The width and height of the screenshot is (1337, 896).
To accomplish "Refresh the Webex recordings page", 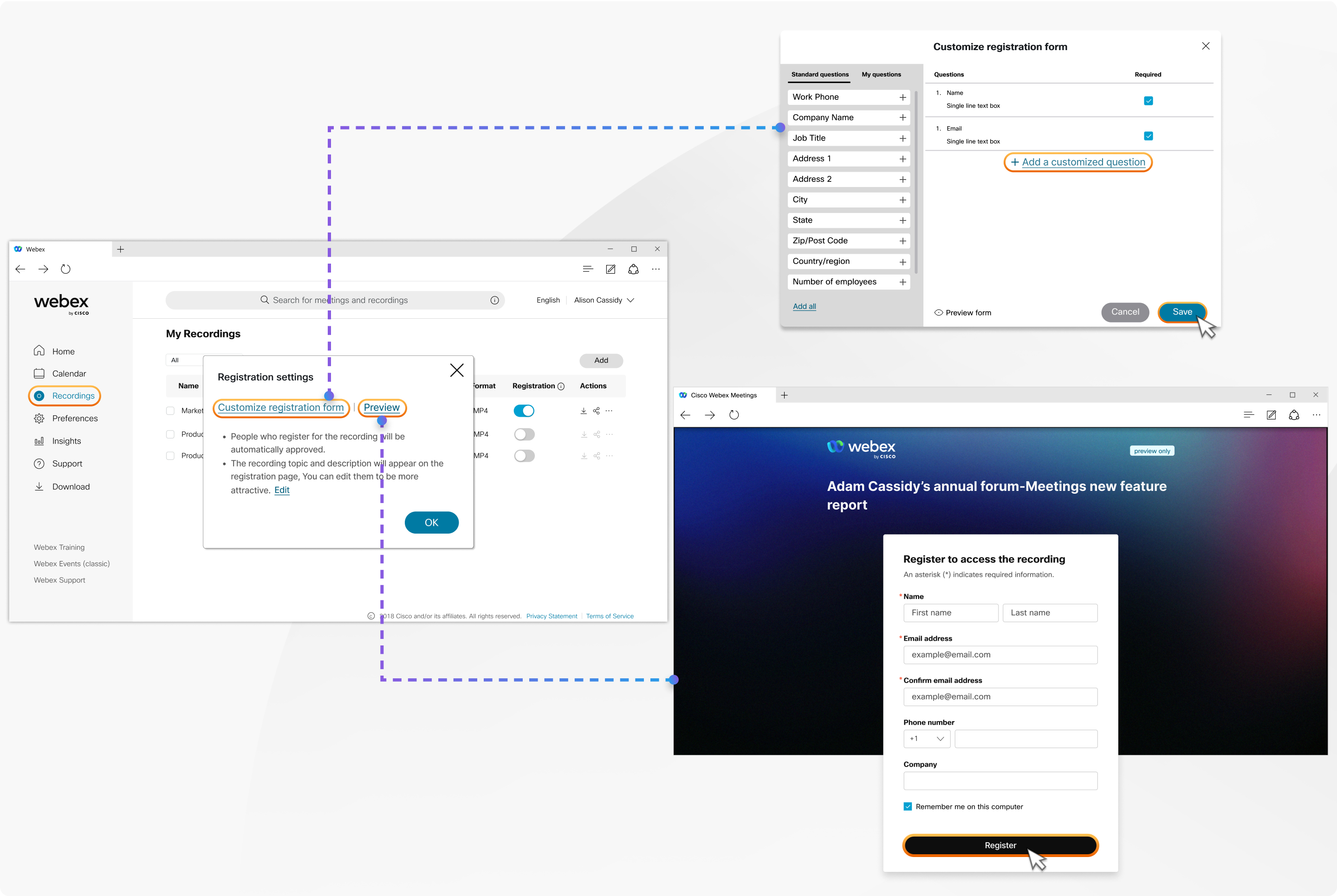I will pyautogui.click(x=66, y=269).
